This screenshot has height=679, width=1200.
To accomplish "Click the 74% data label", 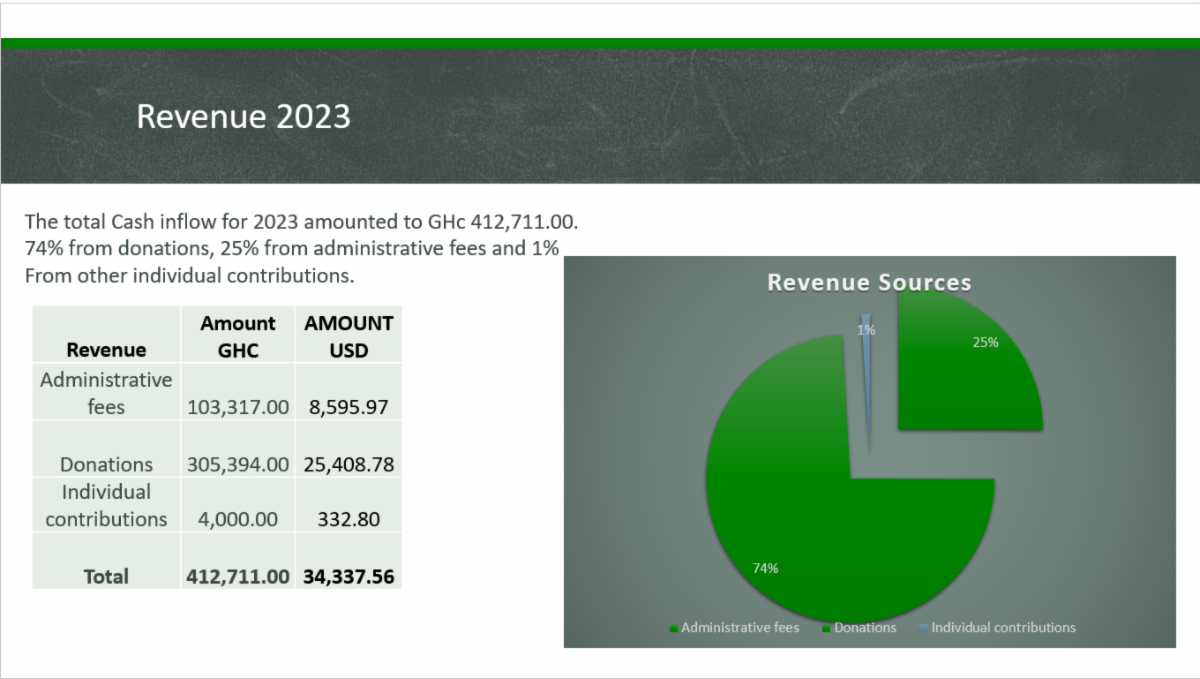I will tap(765, 568).
